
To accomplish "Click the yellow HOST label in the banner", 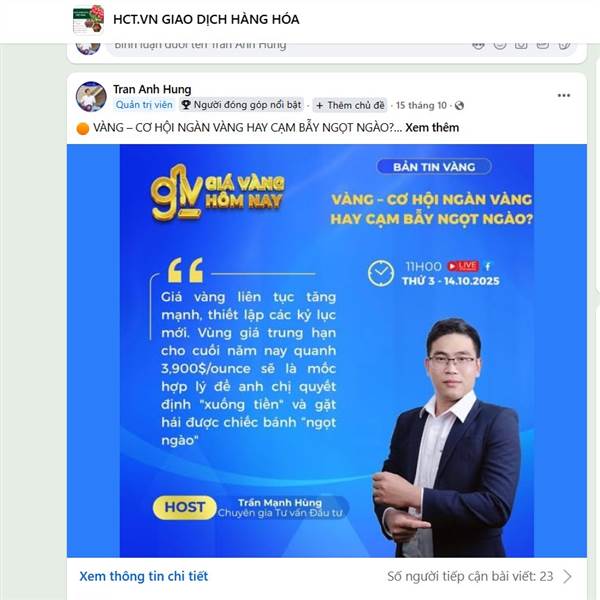I will (185, 507).
